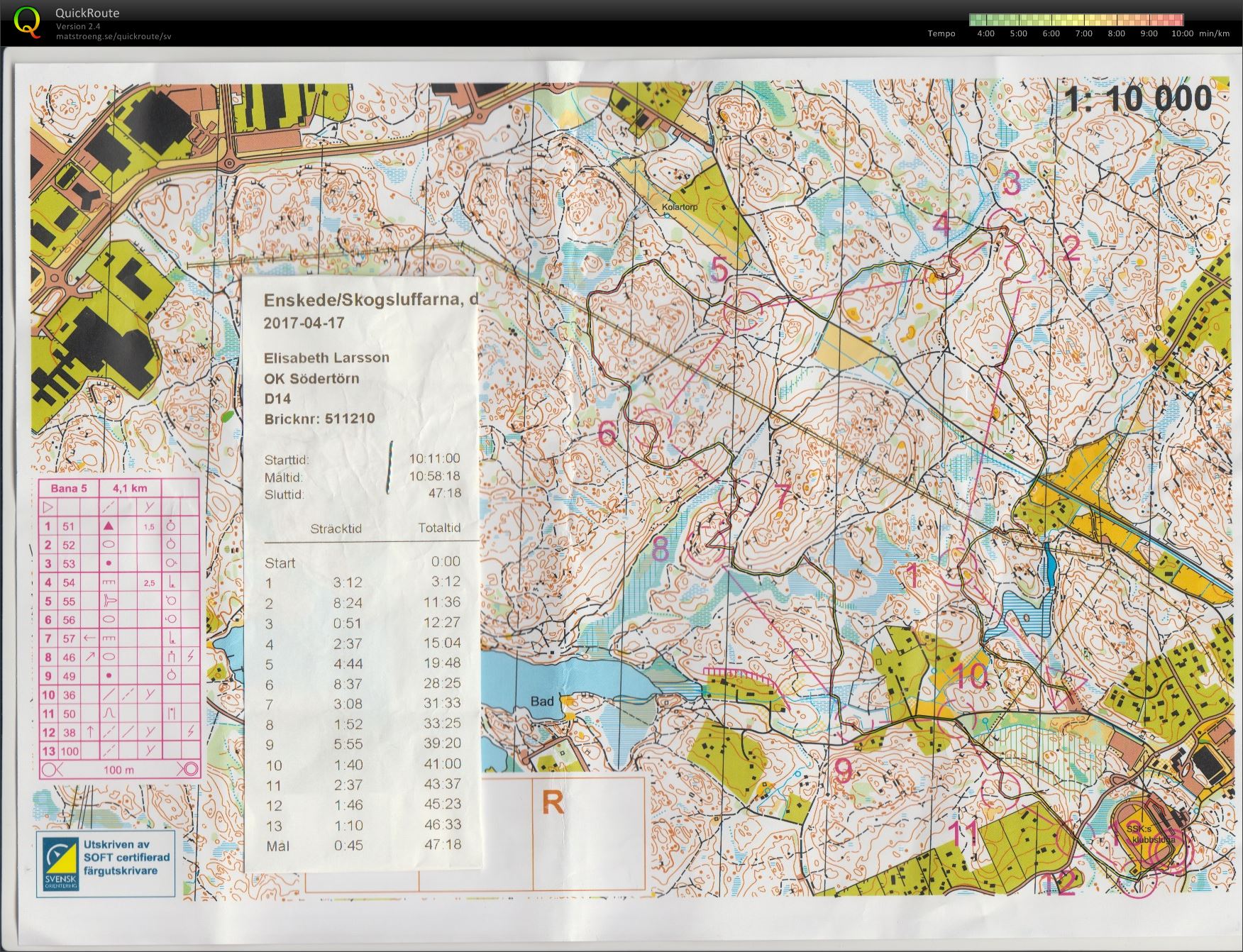
Task: Click the Kolartorp place label on map
Action: click(x=679, y=207)
